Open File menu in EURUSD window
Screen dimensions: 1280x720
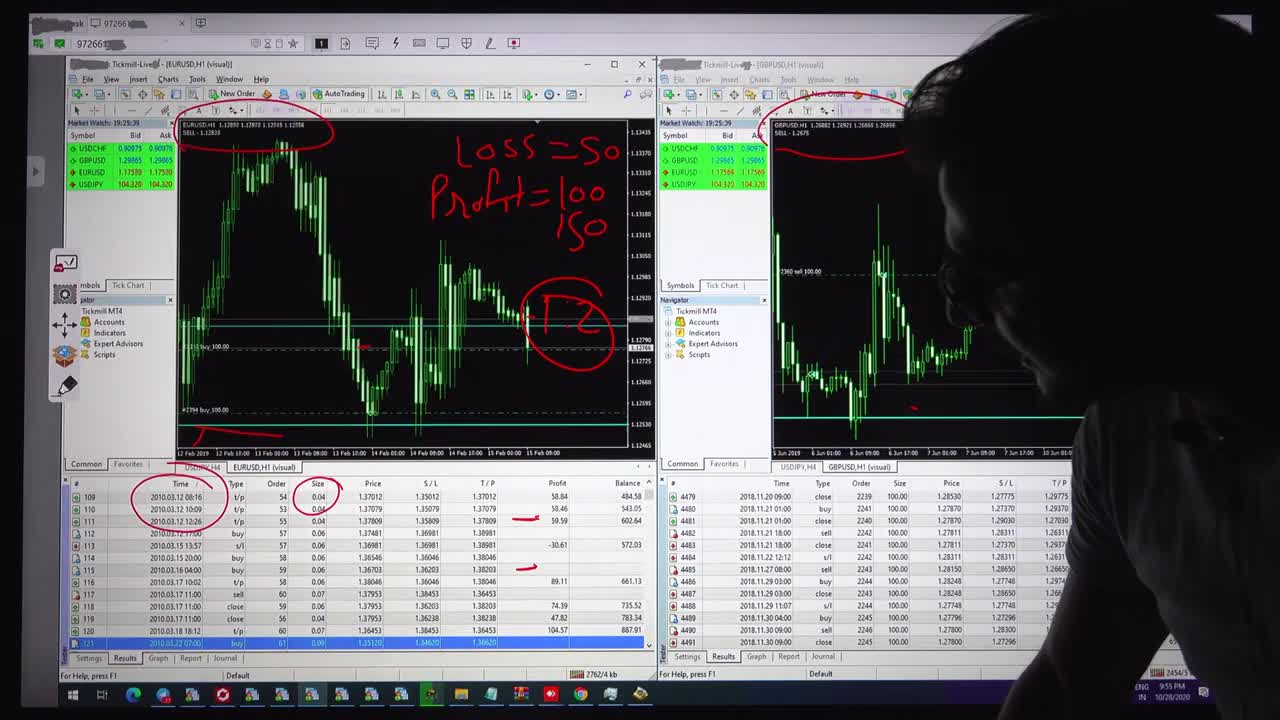tap(88, 79)
